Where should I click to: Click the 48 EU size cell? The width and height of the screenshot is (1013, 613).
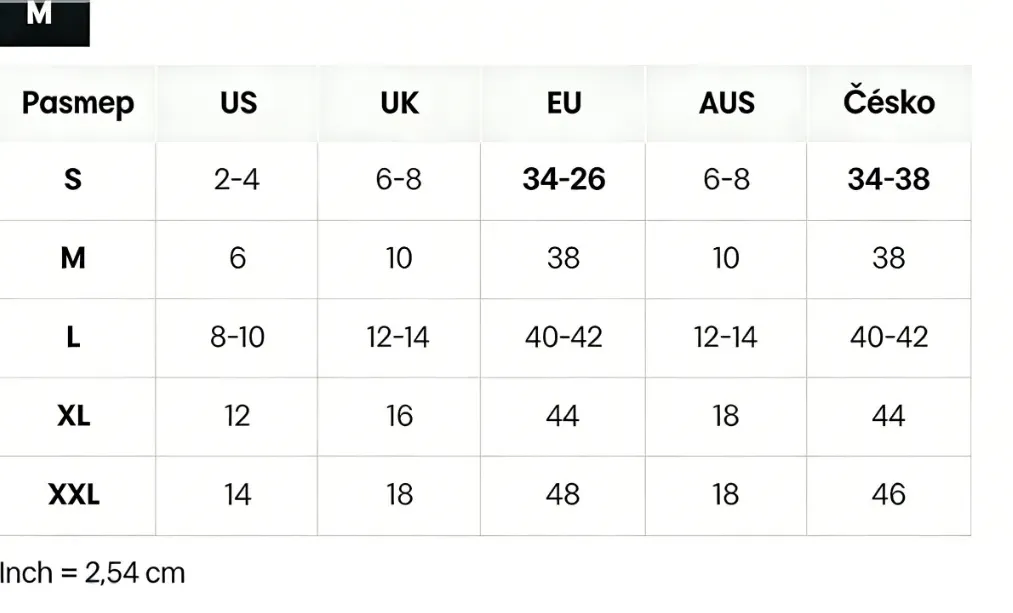coord(564,494)
